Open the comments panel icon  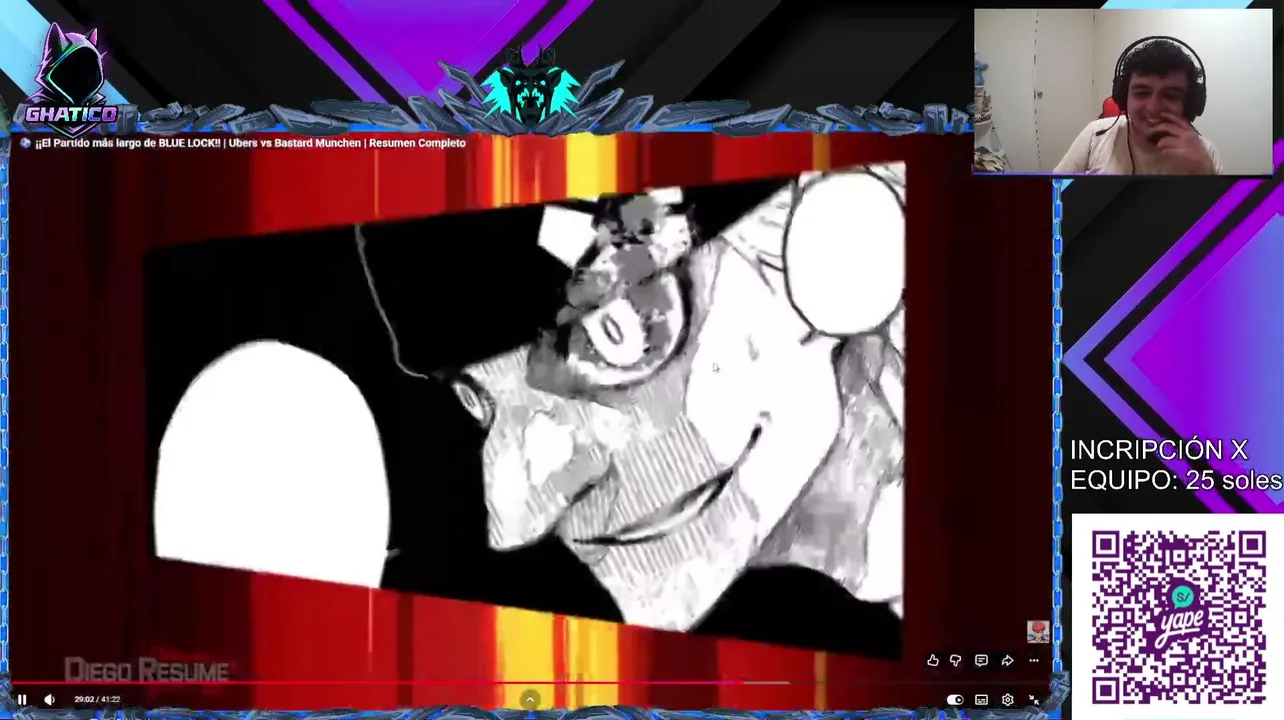(981, 660)
